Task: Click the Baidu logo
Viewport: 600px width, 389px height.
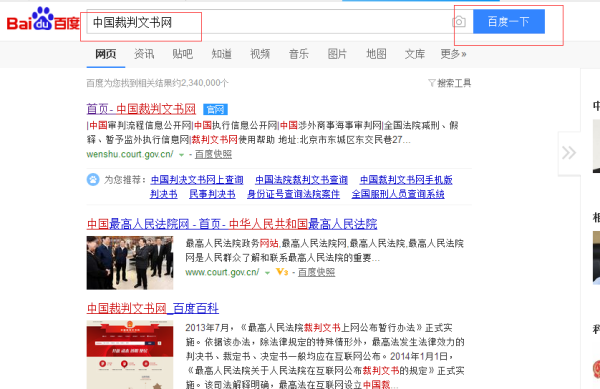Action: coord(43,19)
